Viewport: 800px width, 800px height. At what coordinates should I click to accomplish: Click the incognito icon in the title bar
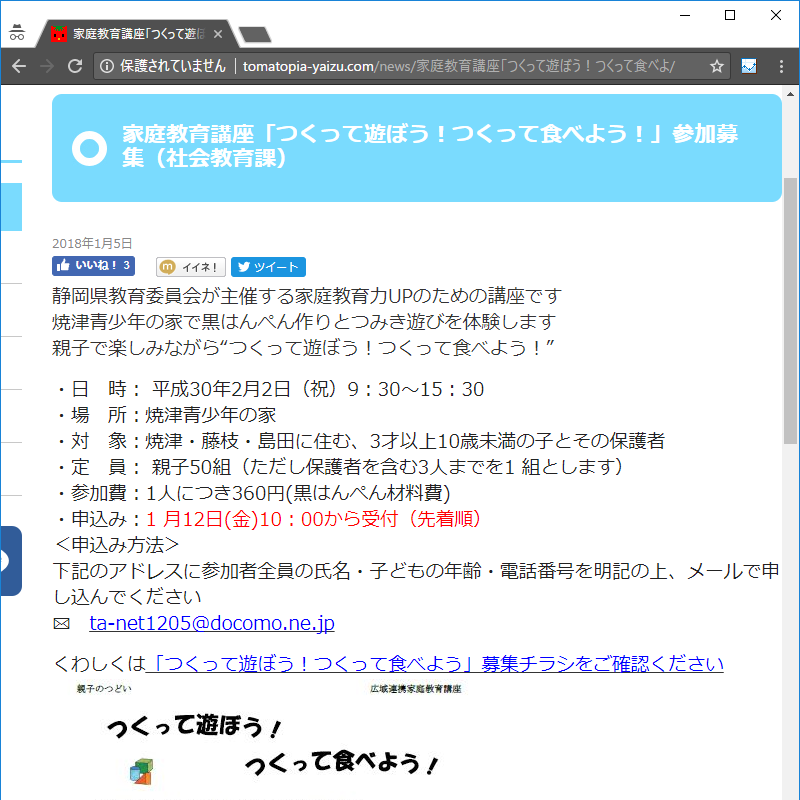tap(16, 33)
